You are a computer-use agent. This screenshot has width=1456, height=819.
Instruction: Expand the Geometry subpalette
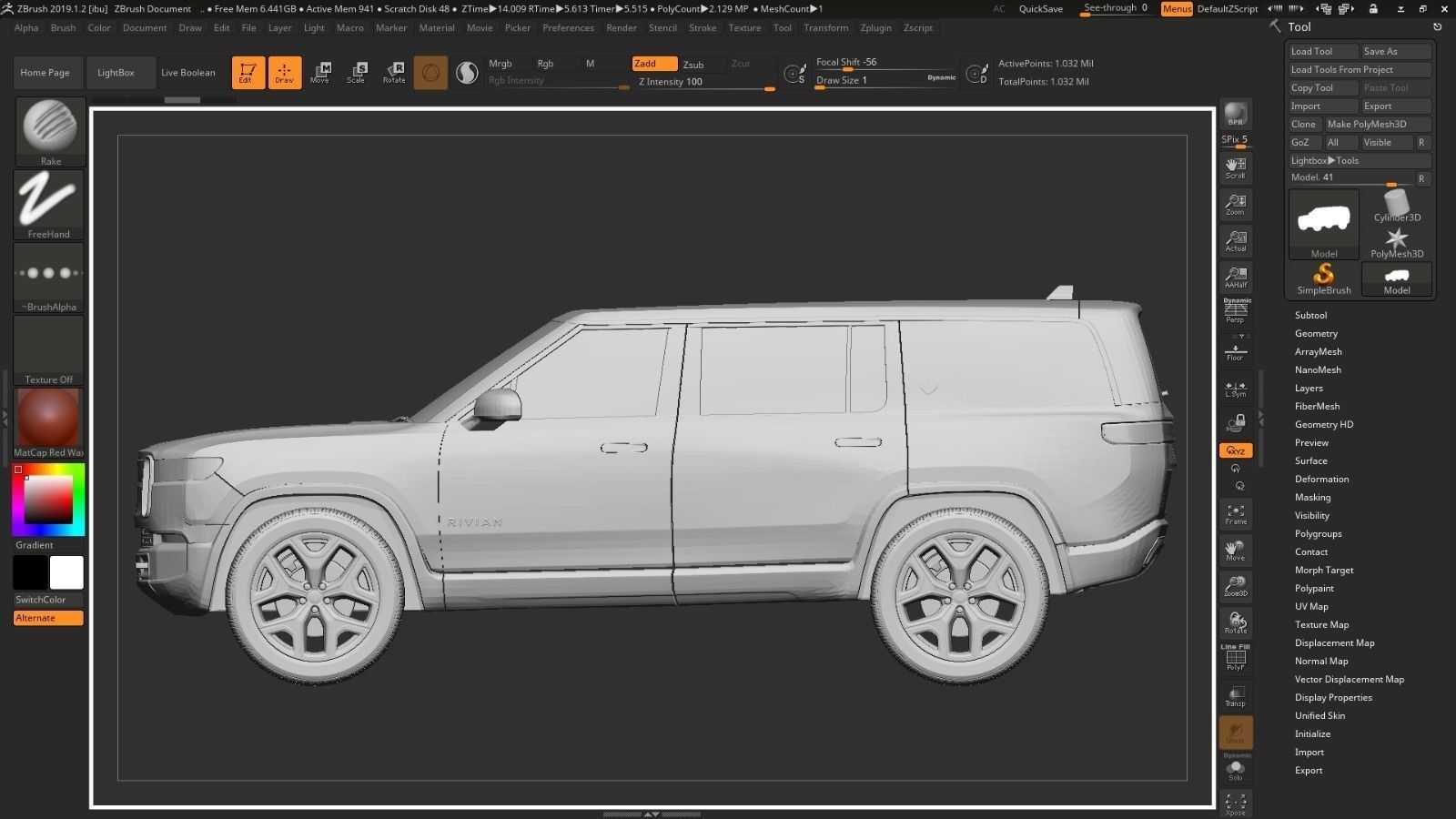pos(1316,333)
